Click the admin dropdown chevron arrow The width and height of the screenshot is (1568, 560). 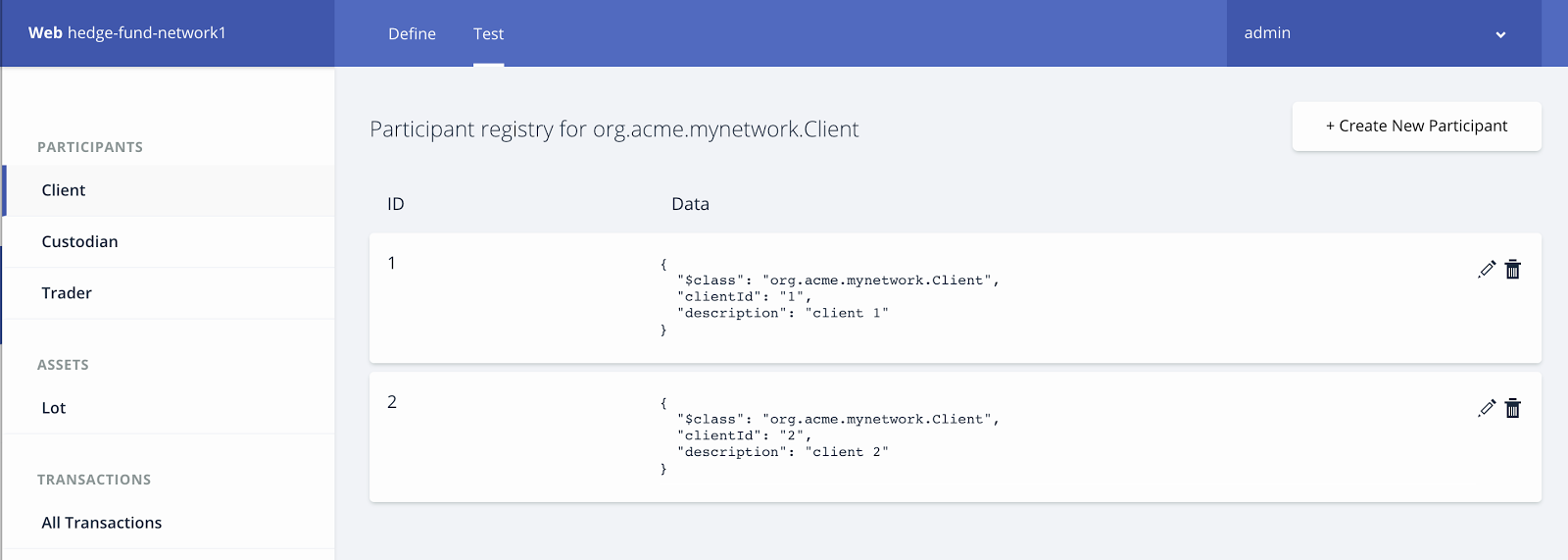pos(1500,35)
